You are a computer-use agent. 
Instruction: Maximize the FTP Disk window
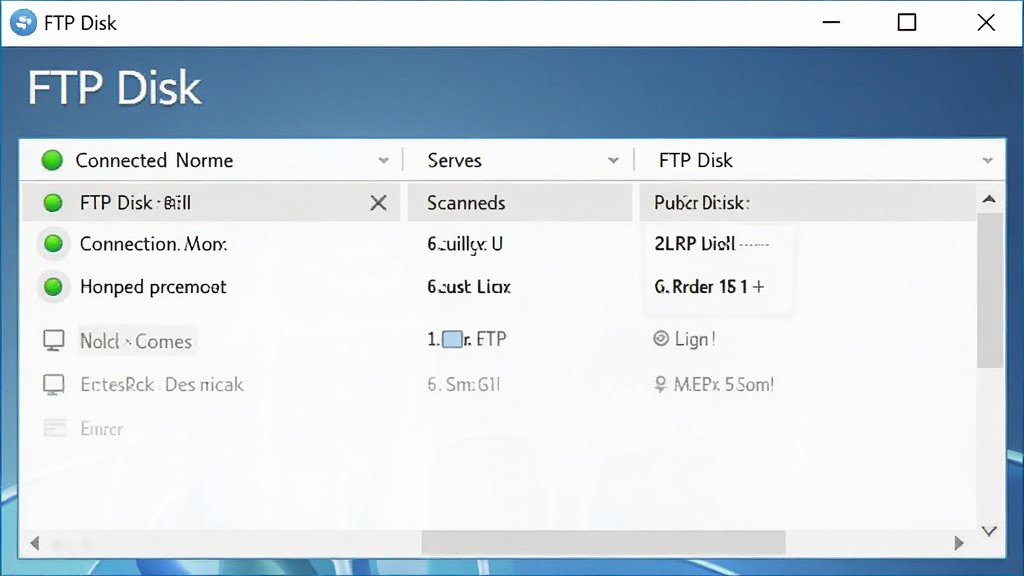point(906,22)
